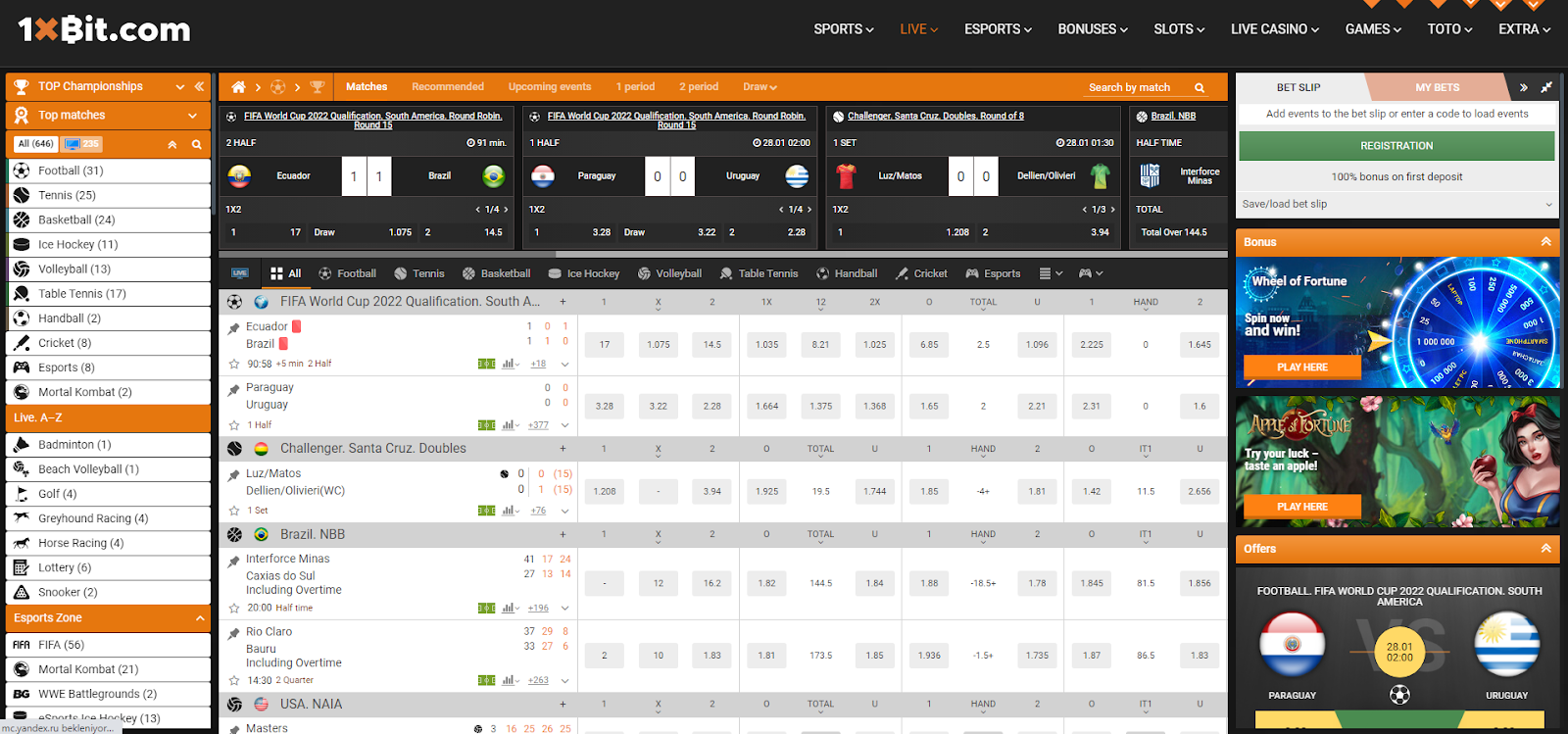Switch to the Recommended tab
Viewport: 1568px width, 734px height.
coord(448,87)
